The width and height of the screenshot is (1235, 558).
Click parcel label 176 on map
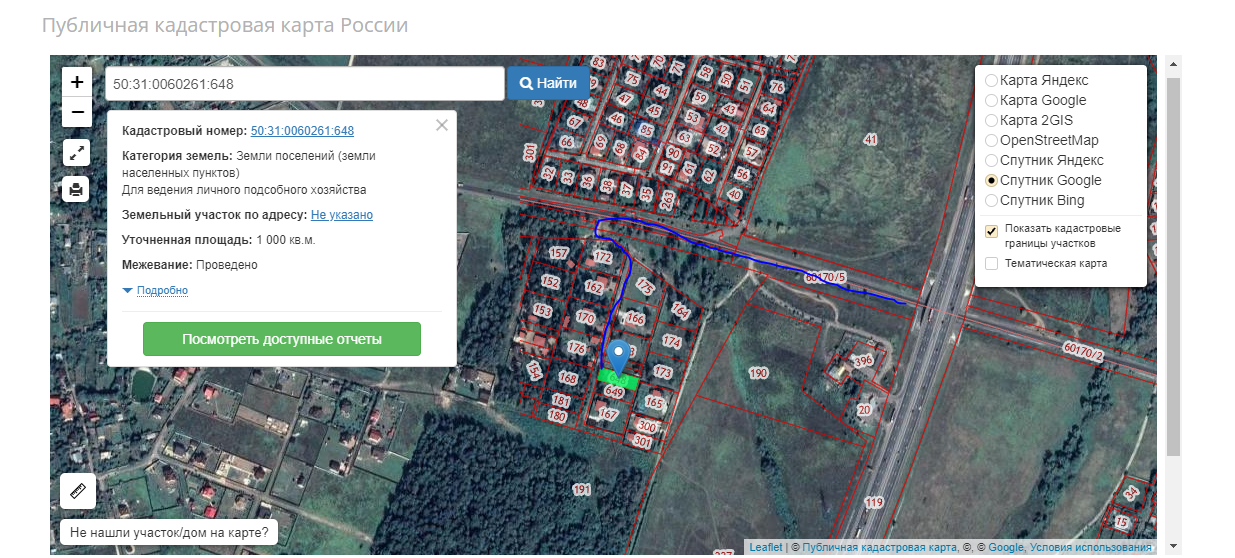[576, 348]
